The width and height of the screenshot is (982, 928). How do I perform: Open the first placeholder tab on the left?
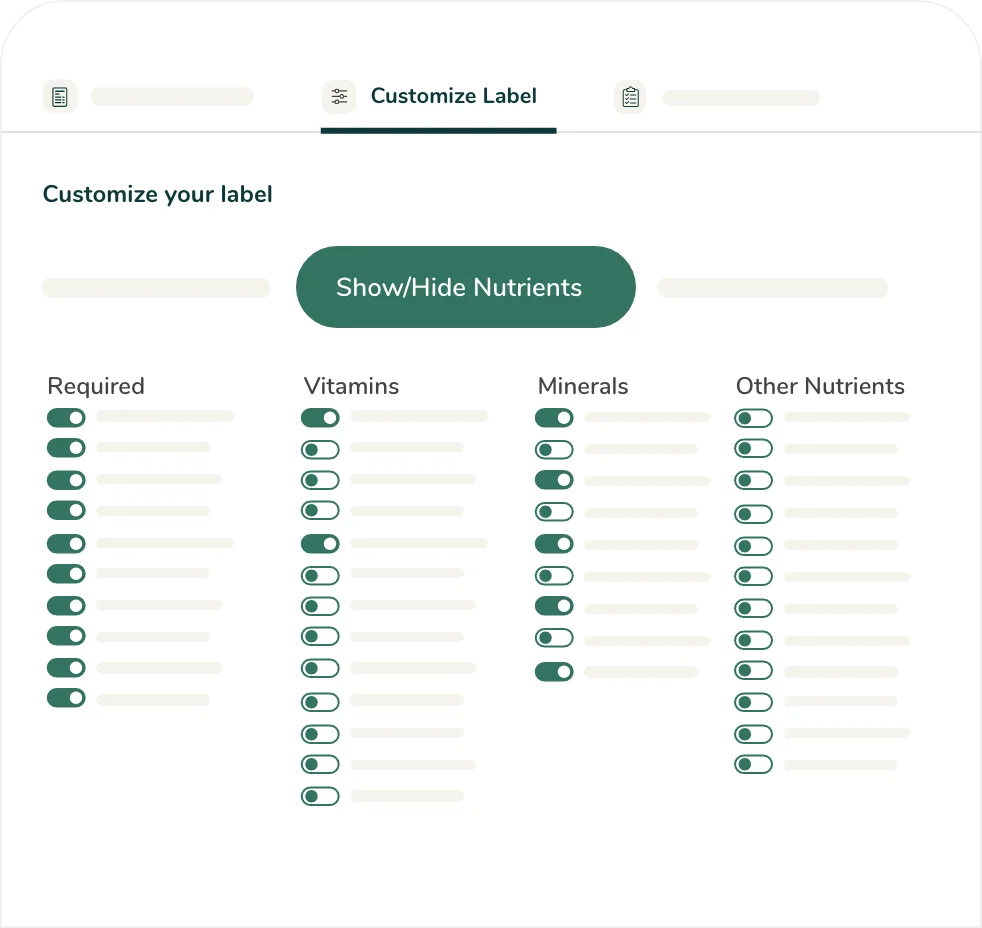click(x=172, y=97)
